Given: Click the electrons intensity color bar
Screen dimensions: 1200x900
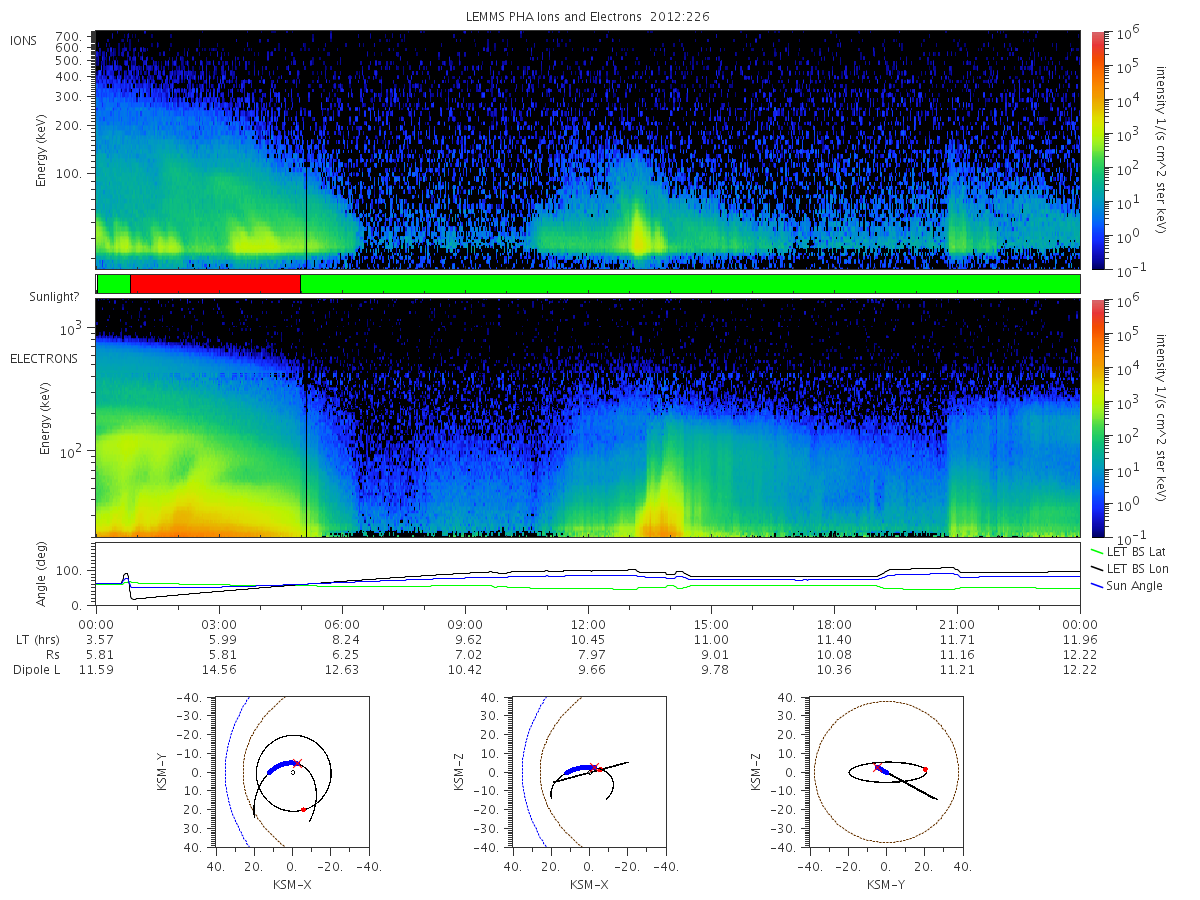Looking at the screenshot, I should [1097, 417].
